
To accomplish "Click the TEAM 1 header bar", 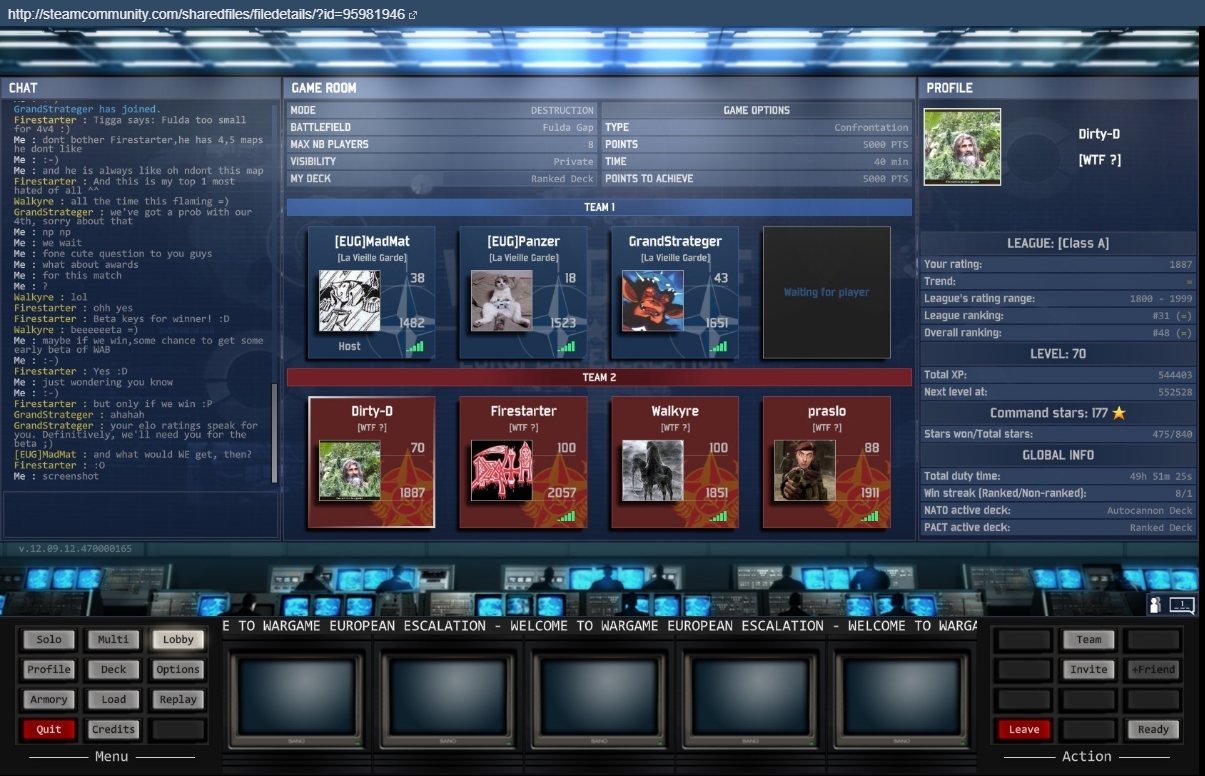I will [x=599, y=207].
